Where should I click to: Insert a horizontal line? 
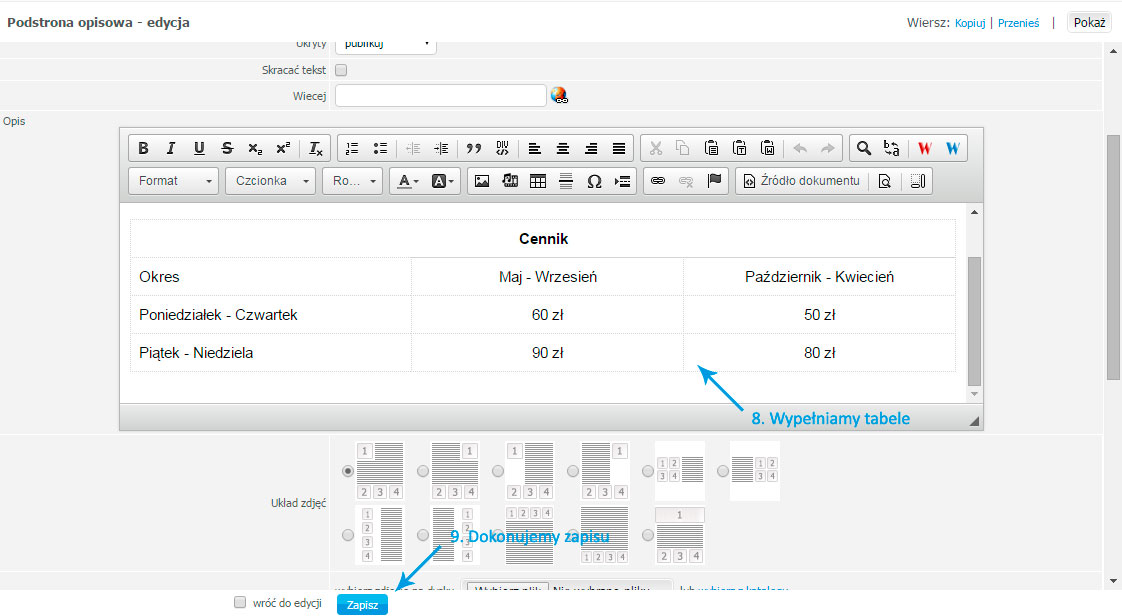[566, 181]
